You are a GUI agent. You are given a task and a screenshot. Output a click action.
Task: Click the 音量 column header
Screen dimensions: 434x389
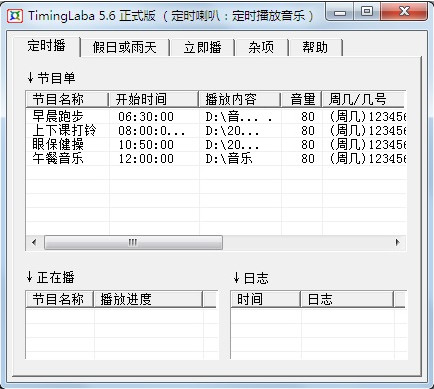[x=301, y=99]
